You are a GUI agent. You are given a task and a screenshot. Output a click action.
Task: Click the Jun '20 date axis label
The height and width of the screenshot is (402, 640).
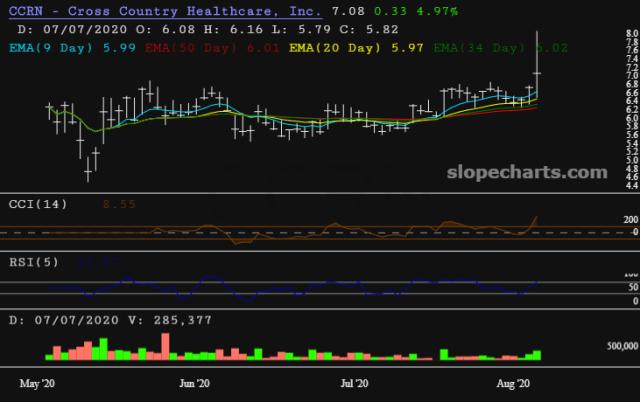[193, 382]
